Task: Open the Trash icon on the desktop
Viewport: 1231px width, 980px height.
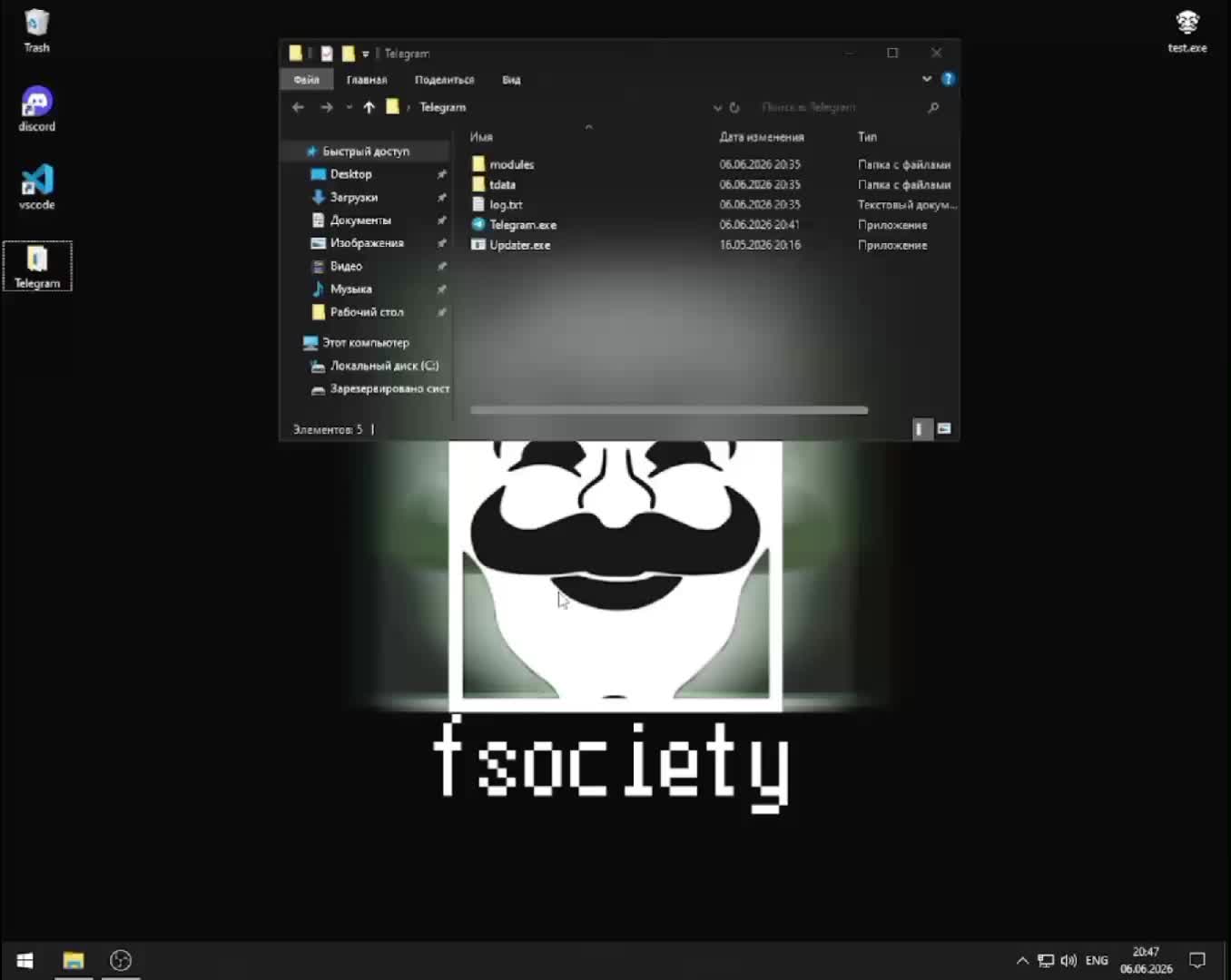Action: (36, 30)
